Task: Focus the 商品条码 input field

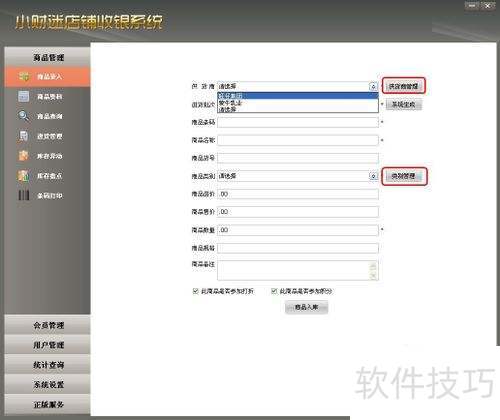Action: tap(298, 122)
